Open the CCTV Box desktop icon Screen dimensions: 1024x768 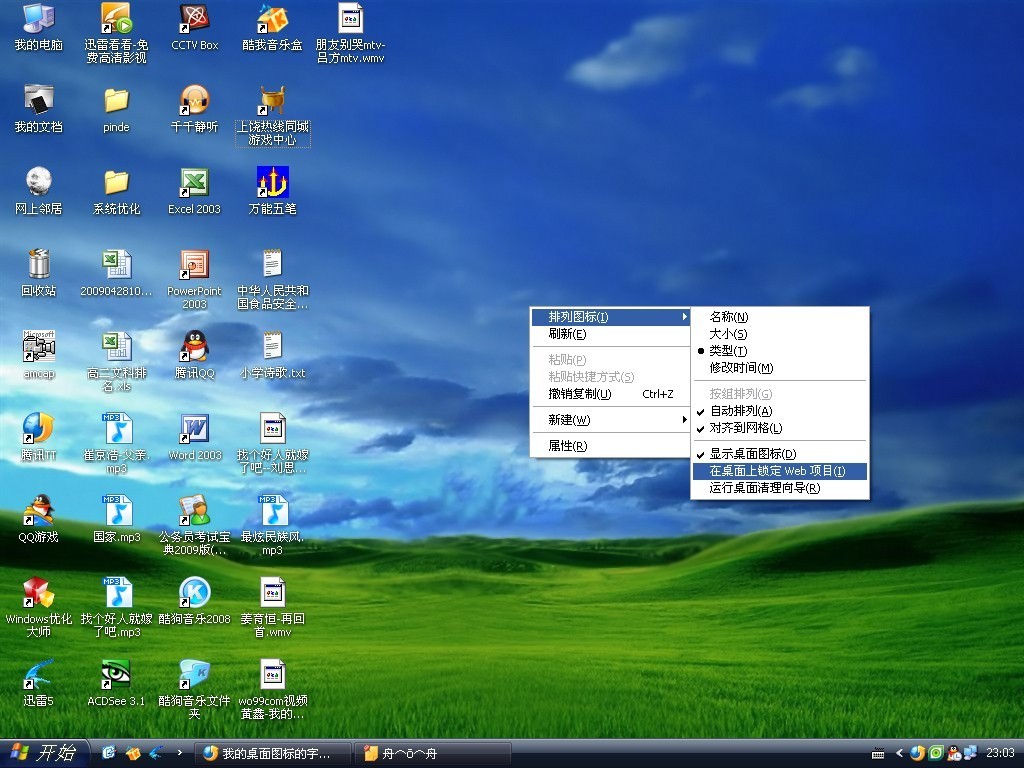tap(194, 21)
